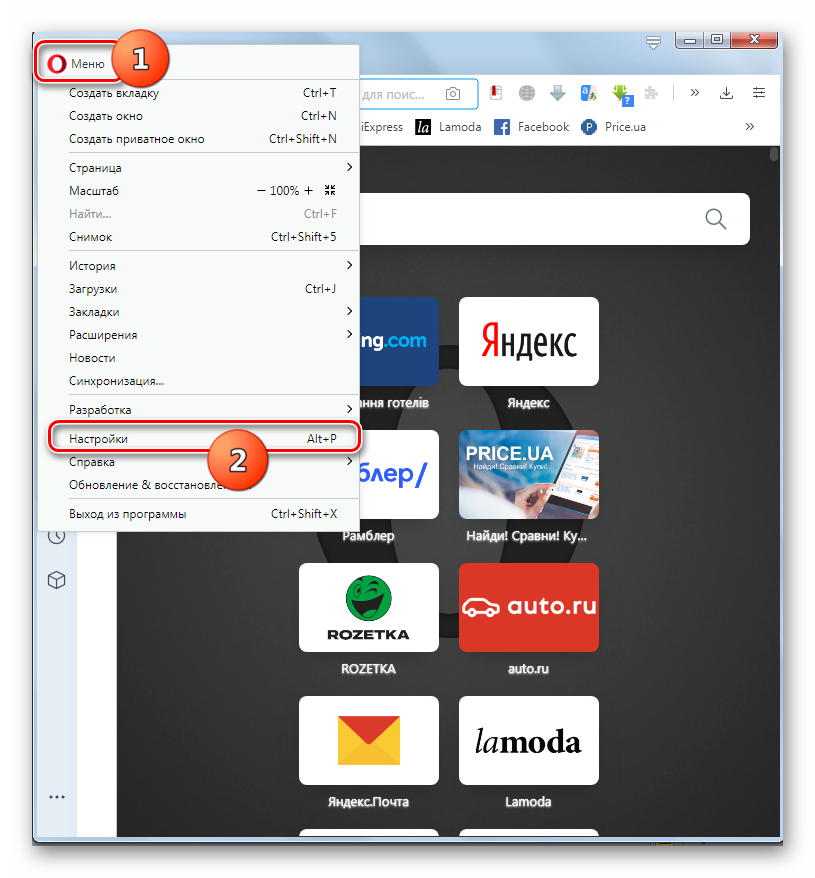The image size is (815, 878).
Task: Click the magnifier icon in search box
Action: (715, 219)
